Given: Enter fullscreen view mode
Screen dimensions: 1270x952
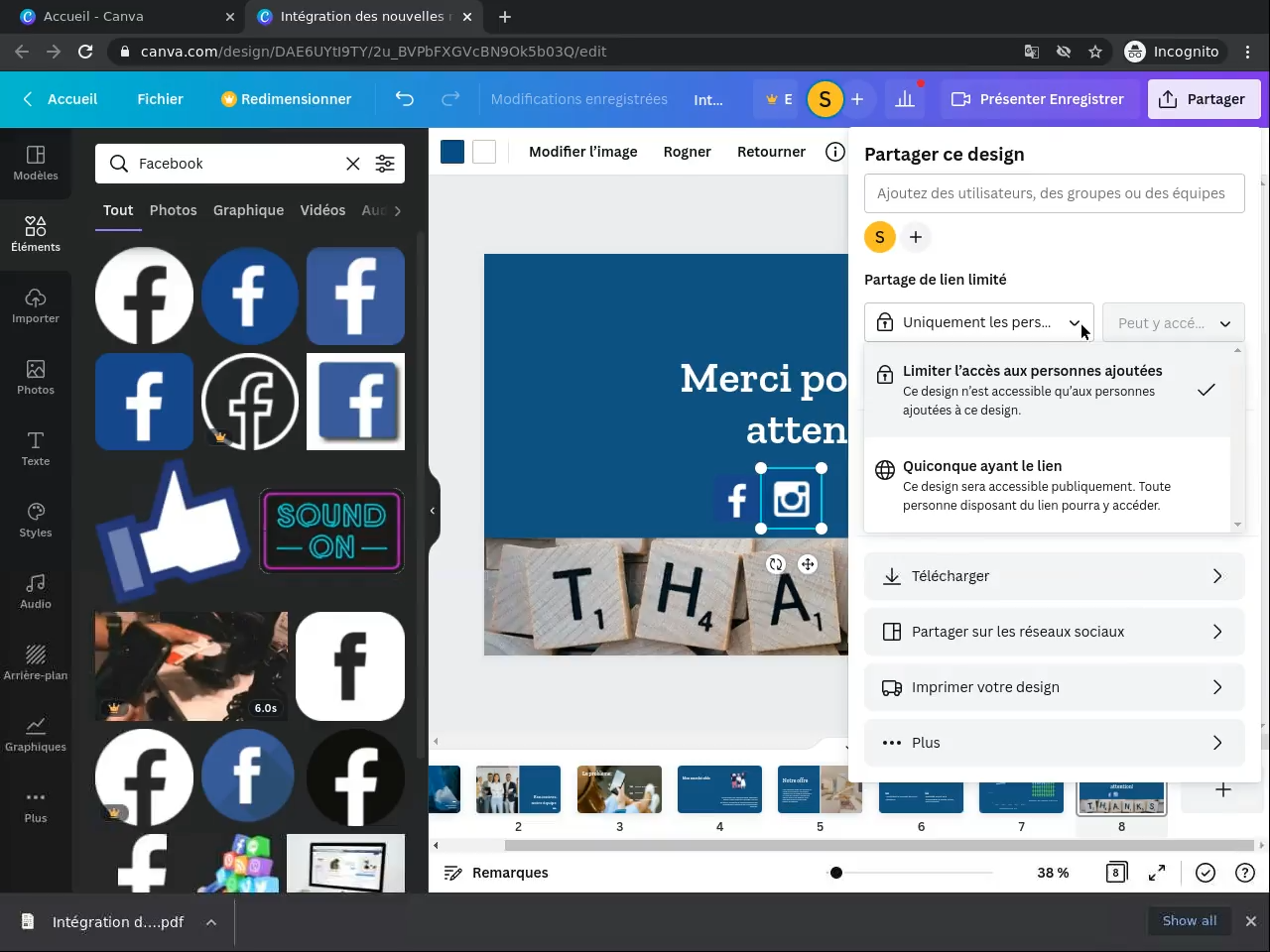Looking at the screenshot, I should [x=1157, y=873].
